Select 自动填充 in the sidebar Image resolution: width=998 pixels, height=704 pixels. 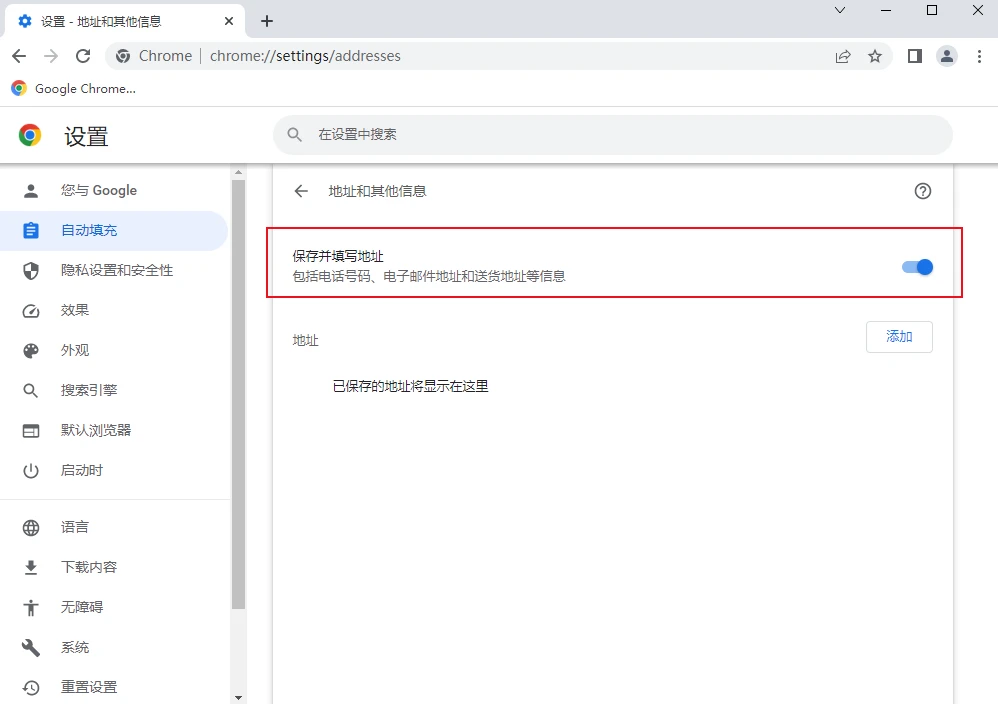[x=115, y=230]
